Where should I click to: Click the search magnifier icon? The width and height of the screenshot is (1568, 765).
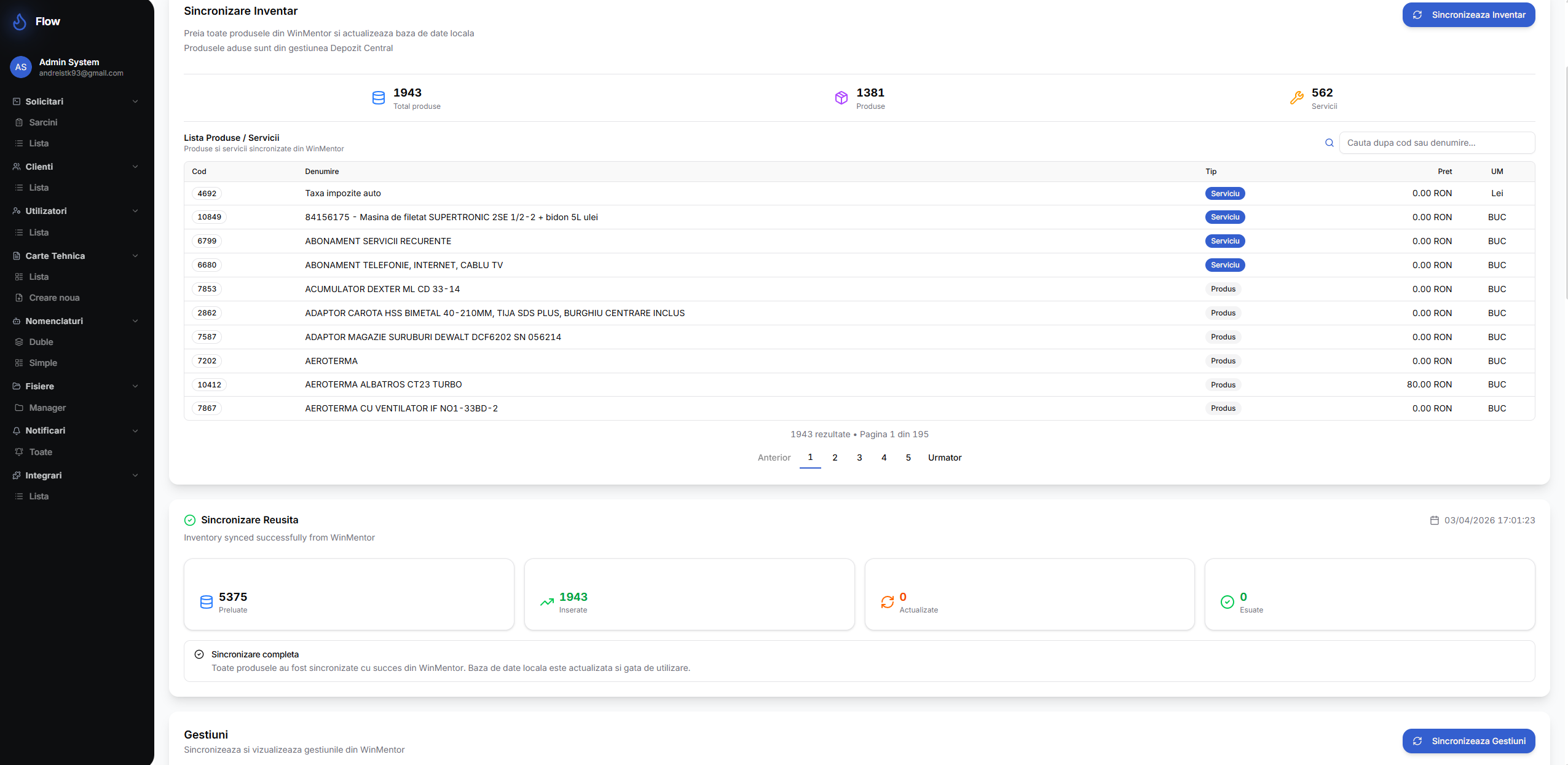click(1329, 143)
